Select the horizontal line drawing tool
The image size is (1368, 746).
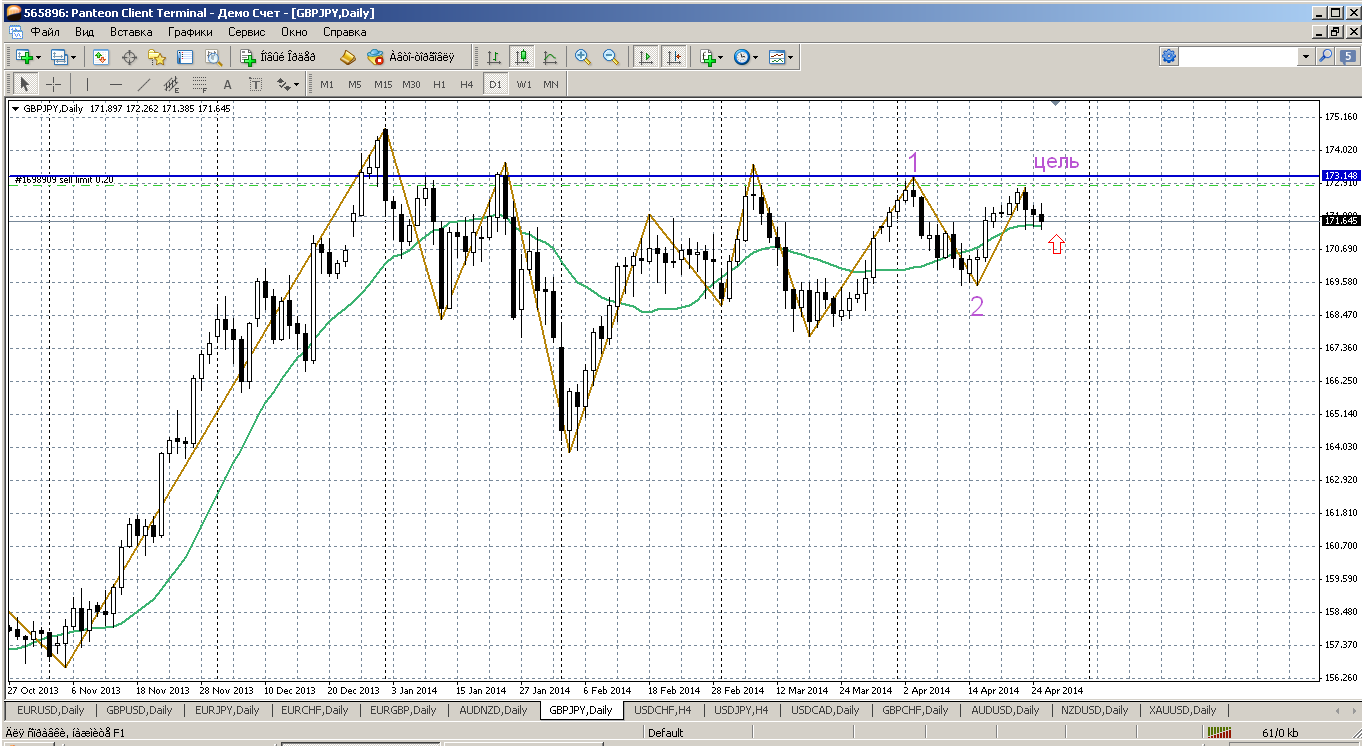pyautogui.click(x=116, y=85)
